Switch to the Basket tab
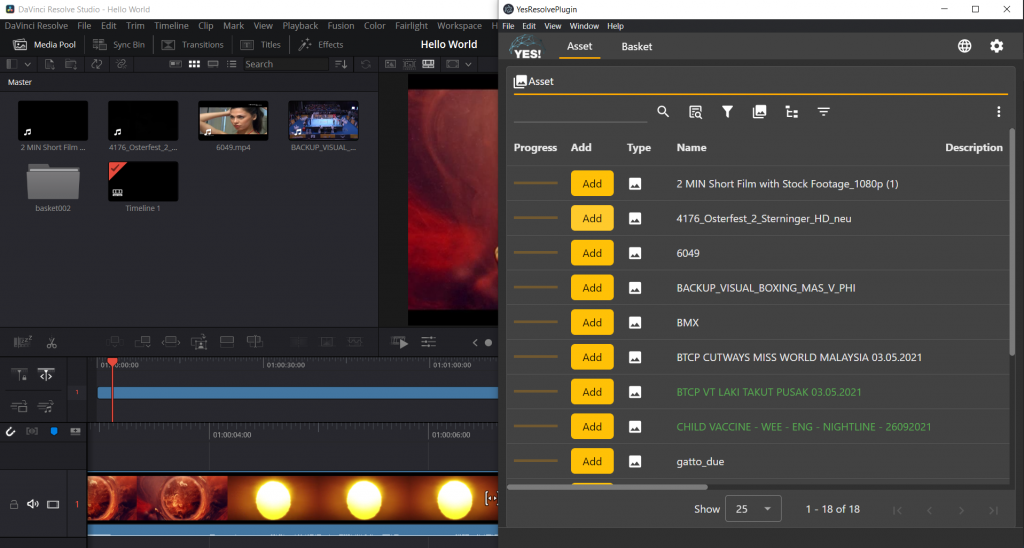Viewport: 1024px width, 548px height. pos(637,46)
